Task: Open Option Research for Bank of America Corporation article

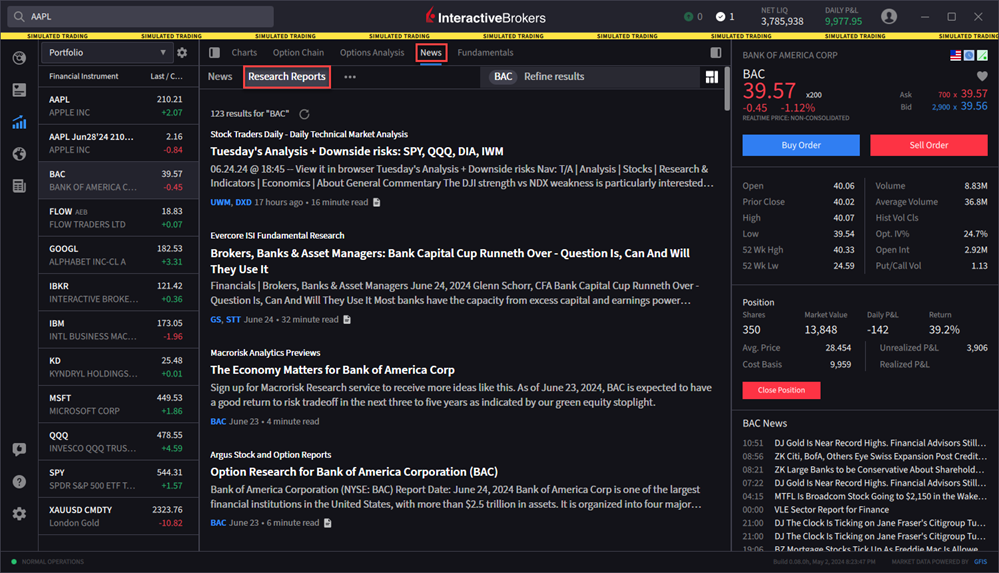Action: tap(354, 472)
